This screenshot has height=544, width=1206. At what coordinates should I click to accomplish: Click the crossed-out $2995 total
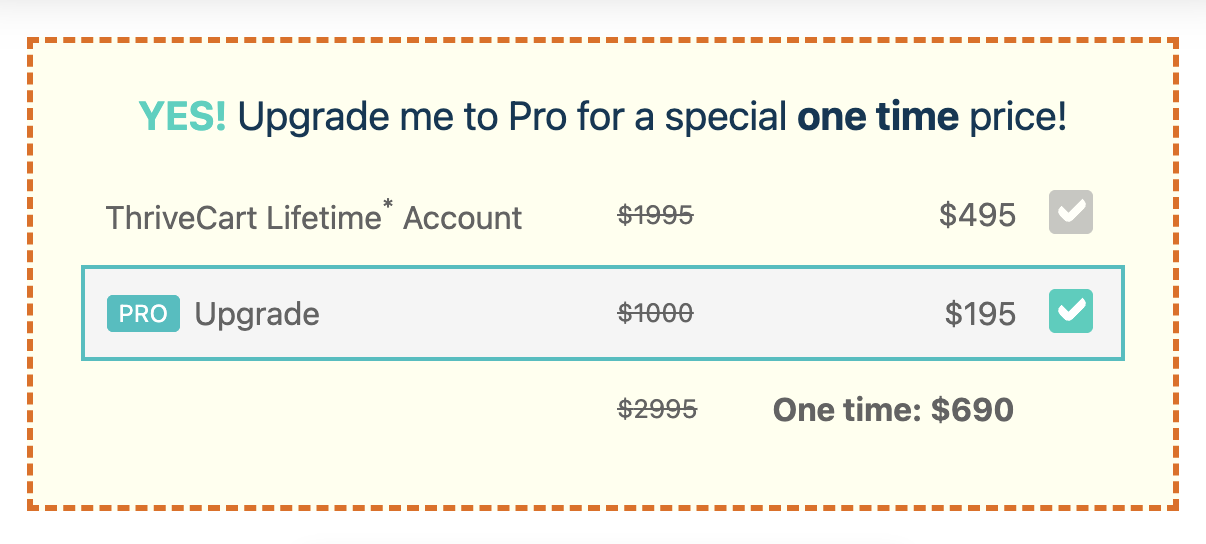657,409
